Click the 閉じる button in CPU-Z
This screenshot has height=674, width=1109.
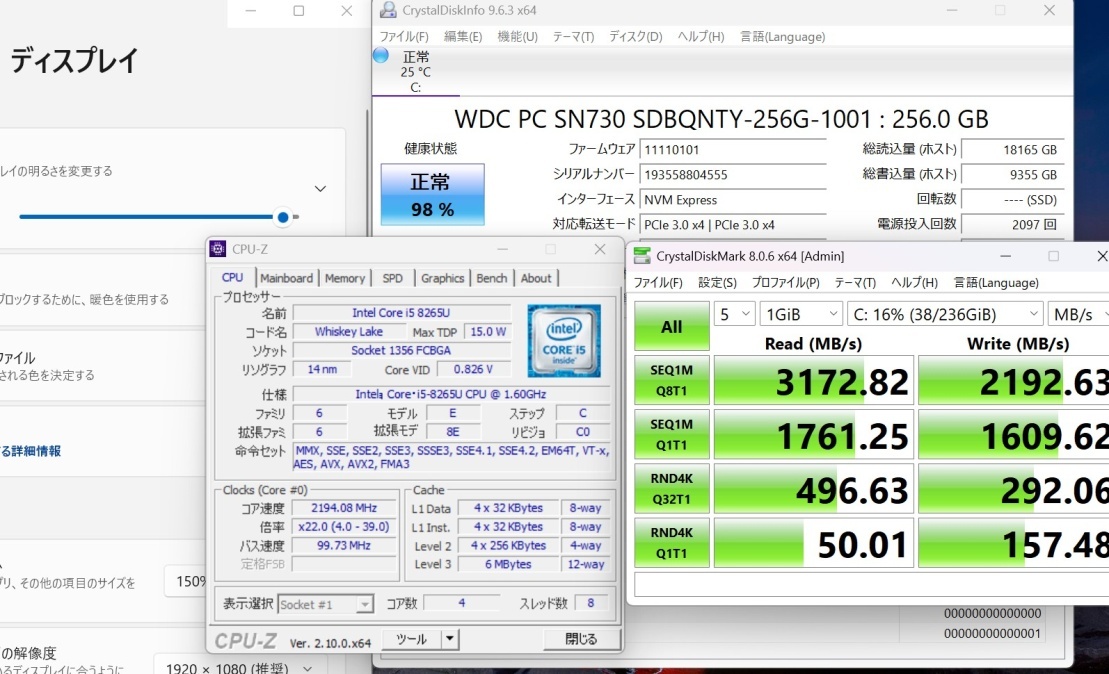(581, 639)
